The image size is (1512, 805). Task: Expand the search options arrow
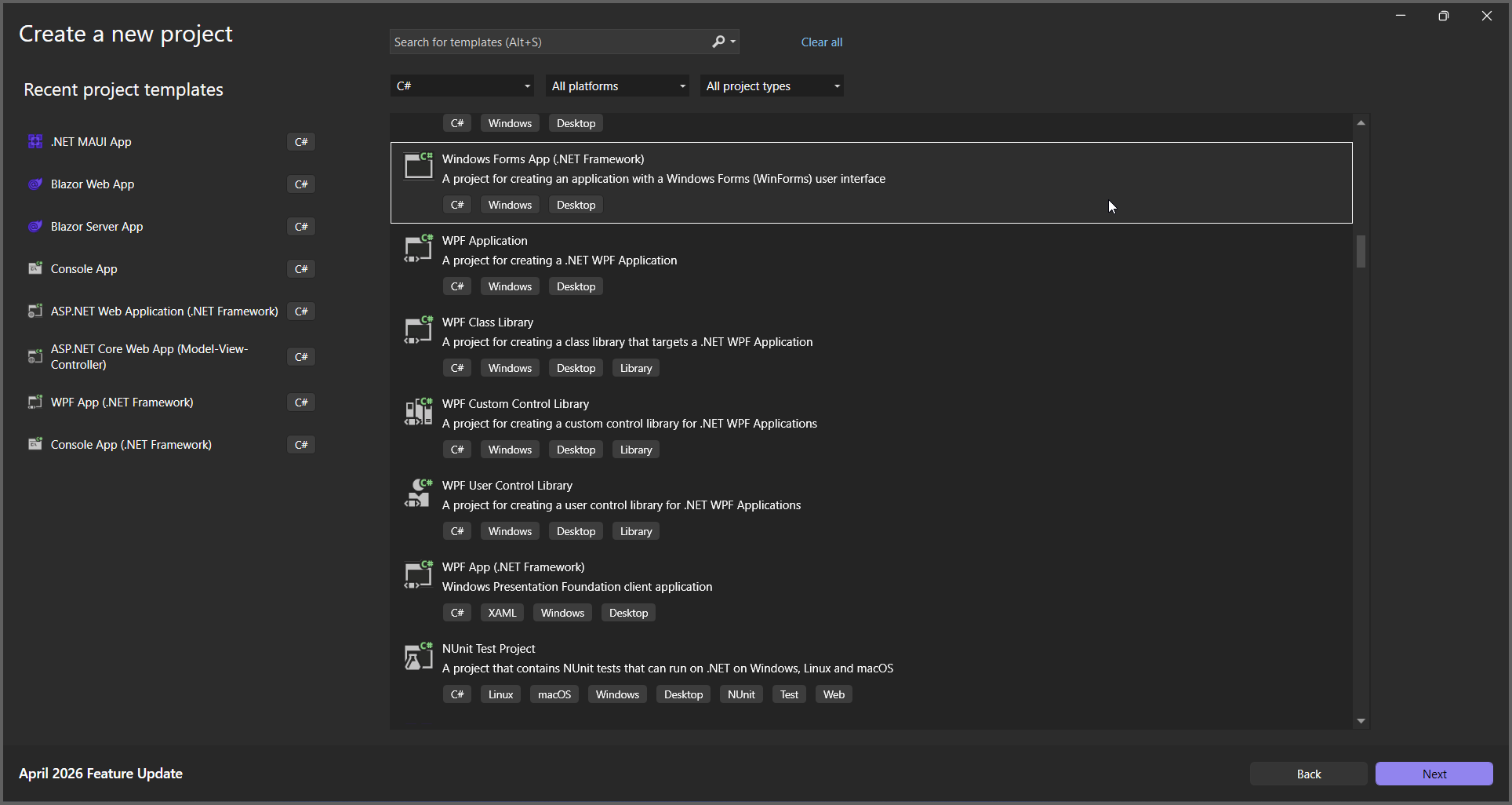tap(733, 42)
